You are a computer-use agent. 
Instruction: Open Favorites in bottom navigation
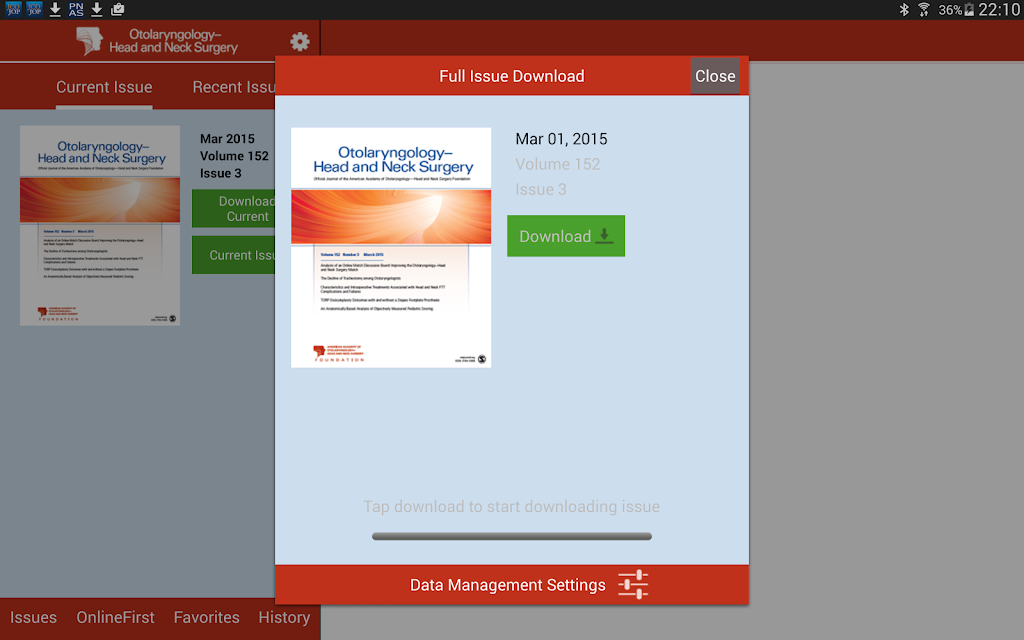[206, 617]
